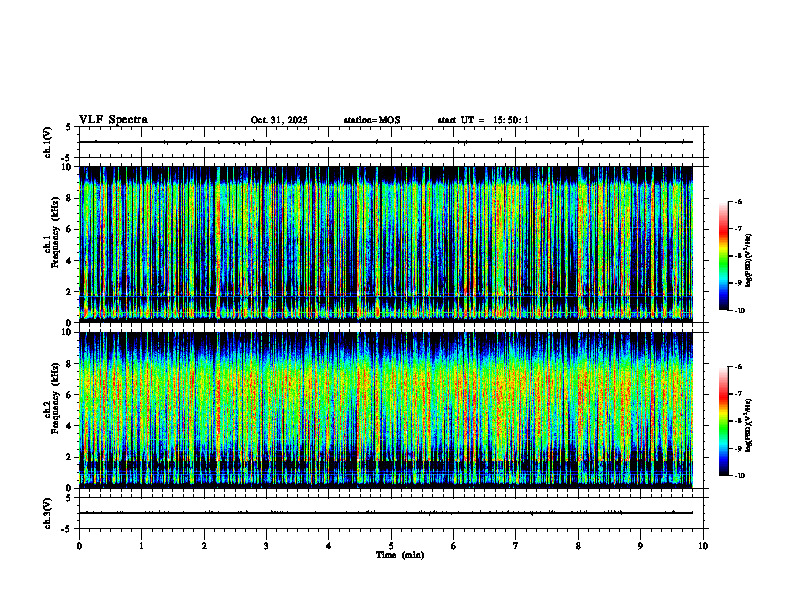Image resolution: width=792 pixels, height=612 pixels.
Task: Click time axis tick label "9"
Action: [640, 546]
